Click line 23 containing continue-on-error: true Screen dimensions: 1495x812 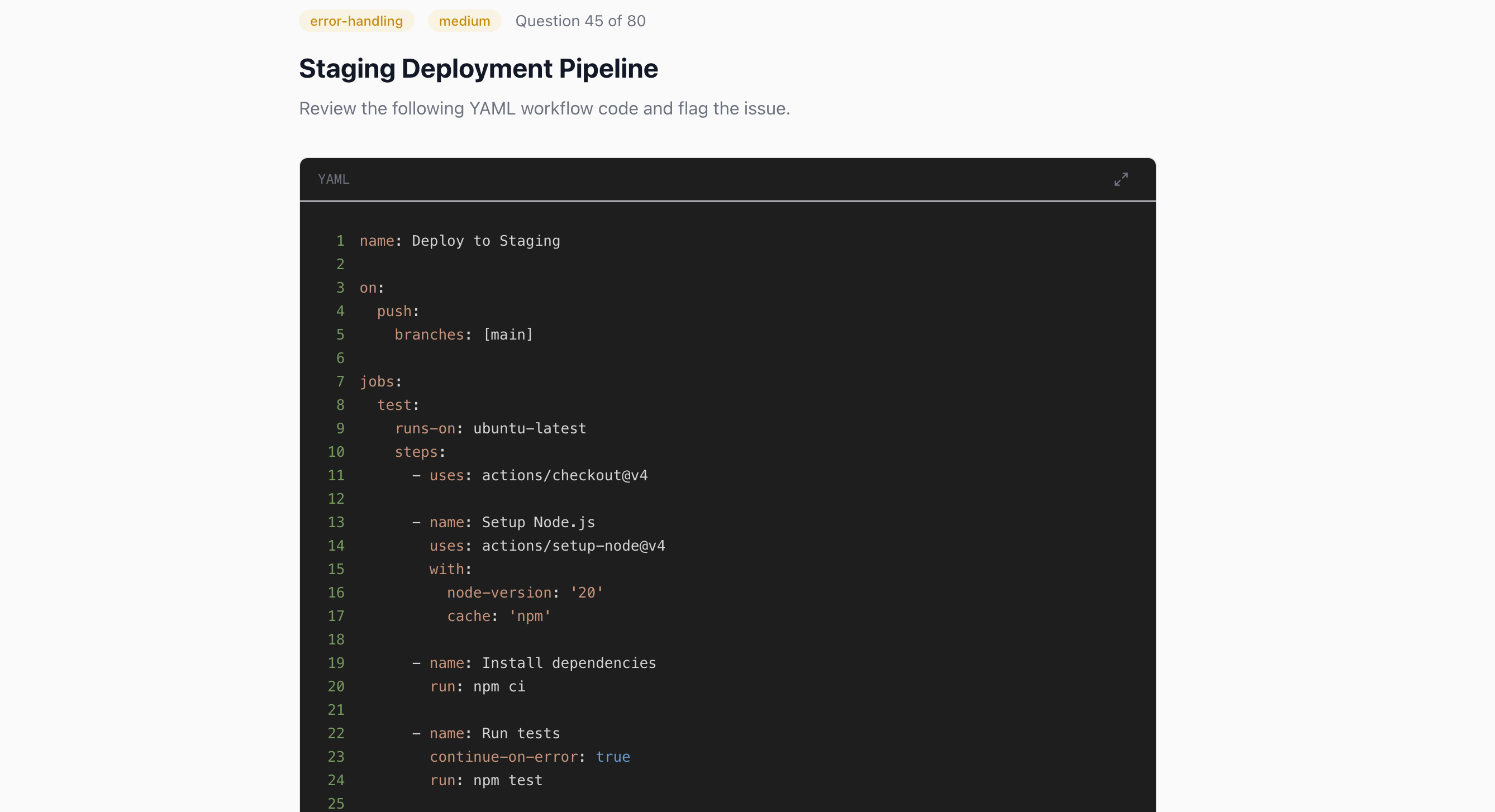[x=530, y=757]
